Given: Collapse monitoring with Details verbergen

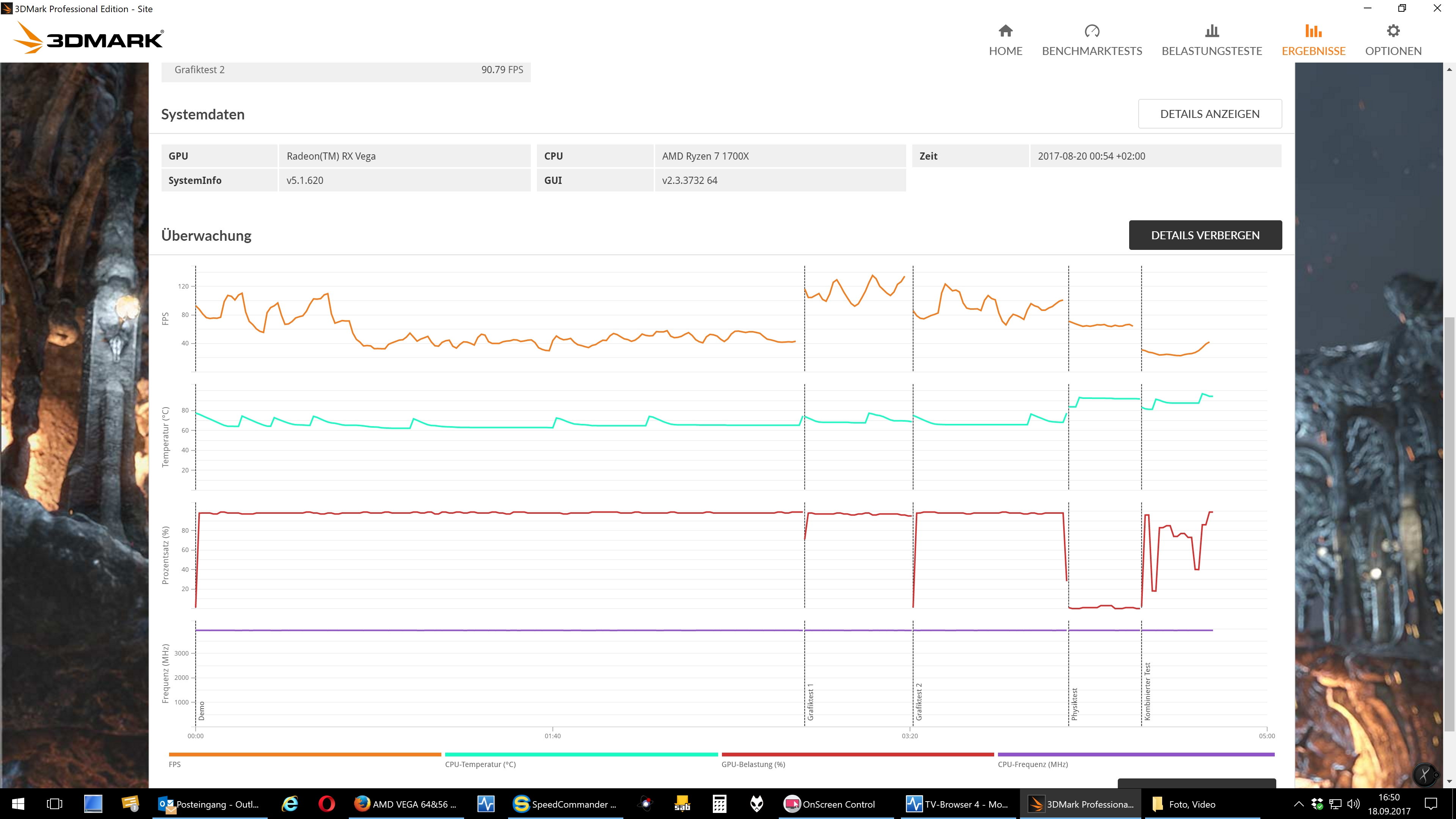Looking at the screenshot, I should (1205, 235).
